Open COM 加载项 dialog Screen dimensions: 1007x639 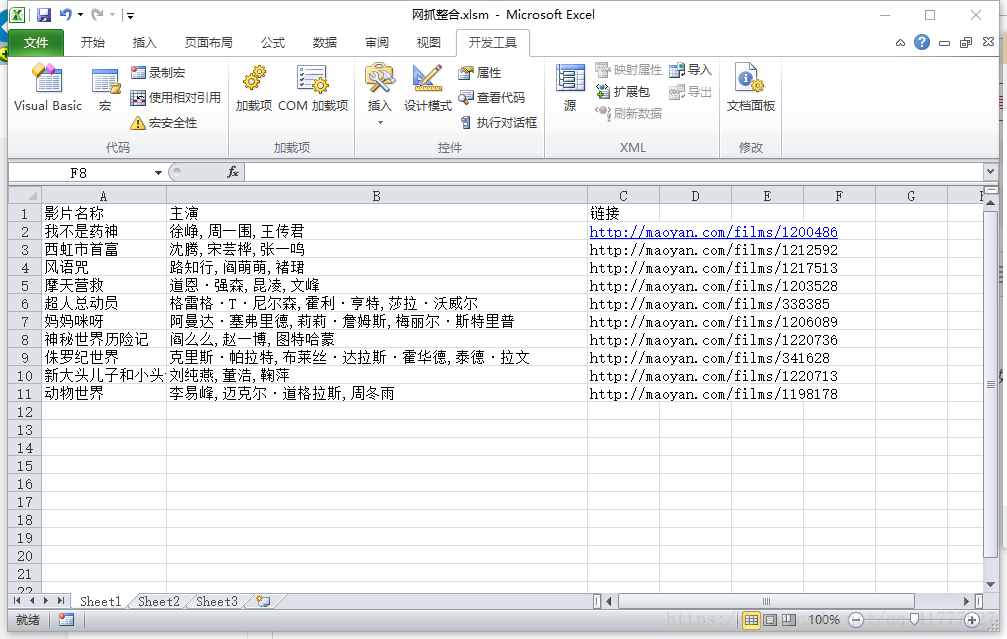coord(313,88)
